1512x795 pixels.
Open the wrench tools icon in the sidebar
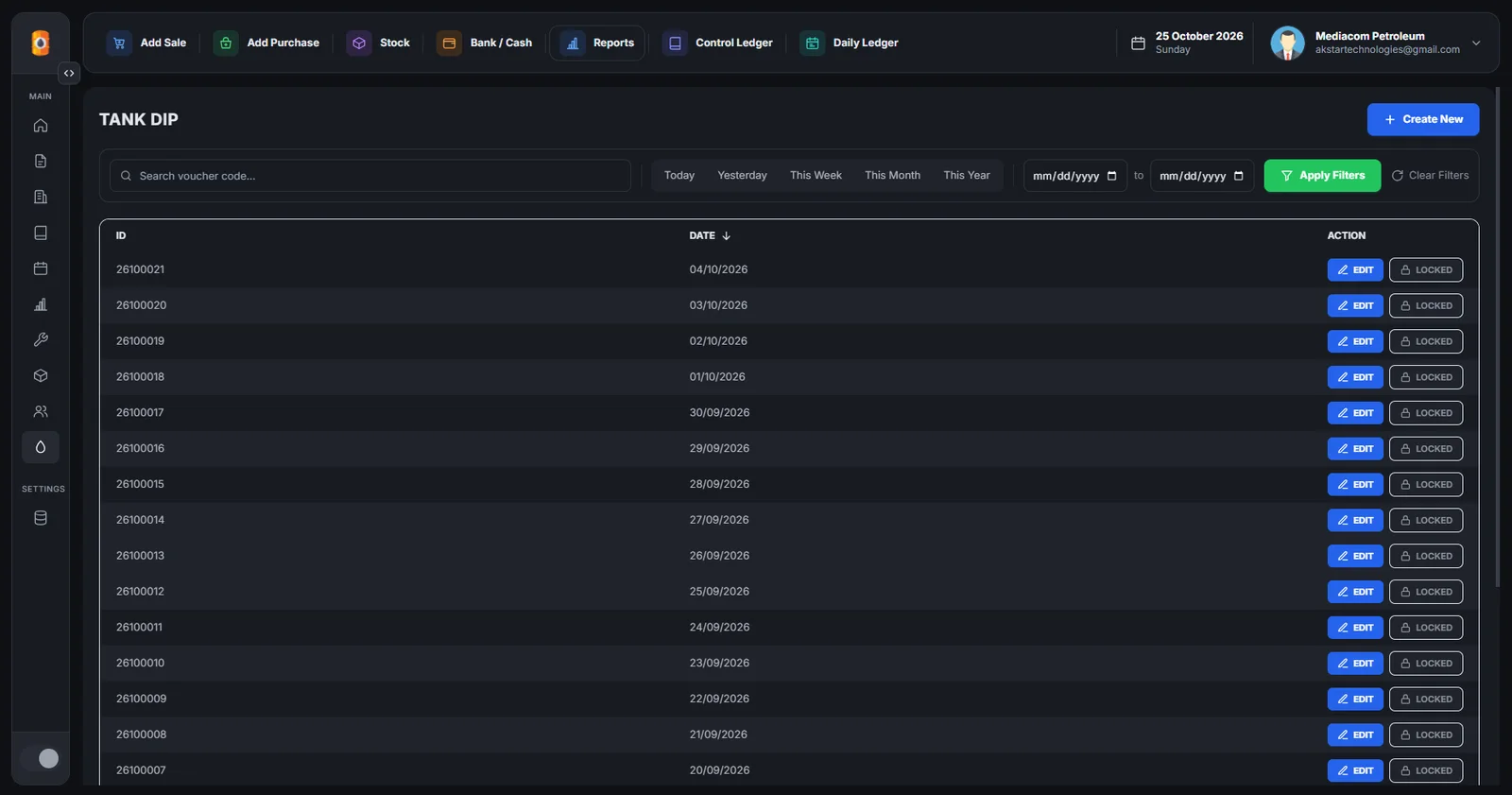[x=41, y=340]
